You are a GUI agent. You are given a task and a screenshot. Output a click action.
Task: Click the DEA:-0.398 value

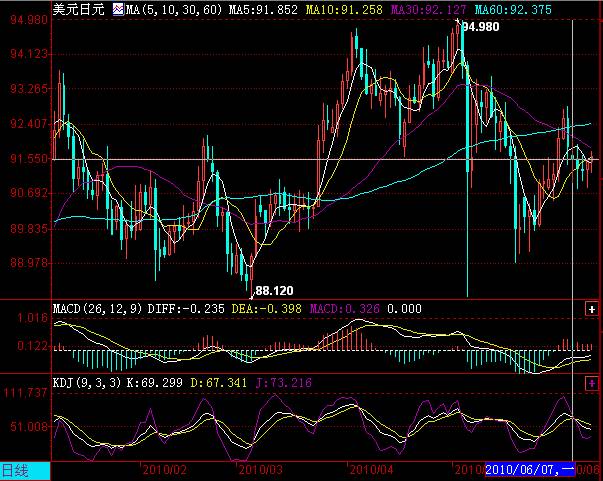point(267,309)
